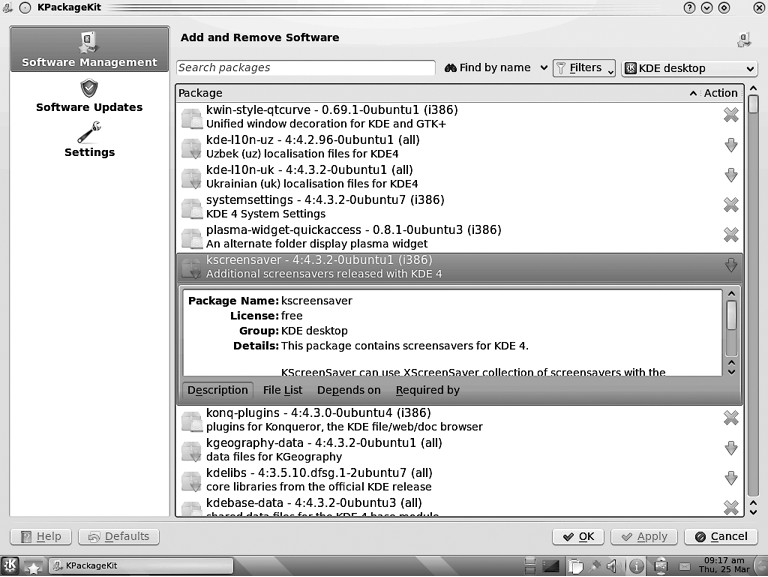This screenshot has width=768, height=577.
Task: Click remove icon for kwin-style-qtcurve package
Action: coord(731,115)
